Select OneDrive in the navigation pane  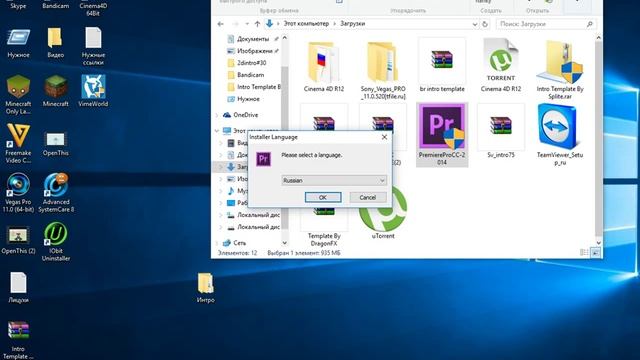245,115
